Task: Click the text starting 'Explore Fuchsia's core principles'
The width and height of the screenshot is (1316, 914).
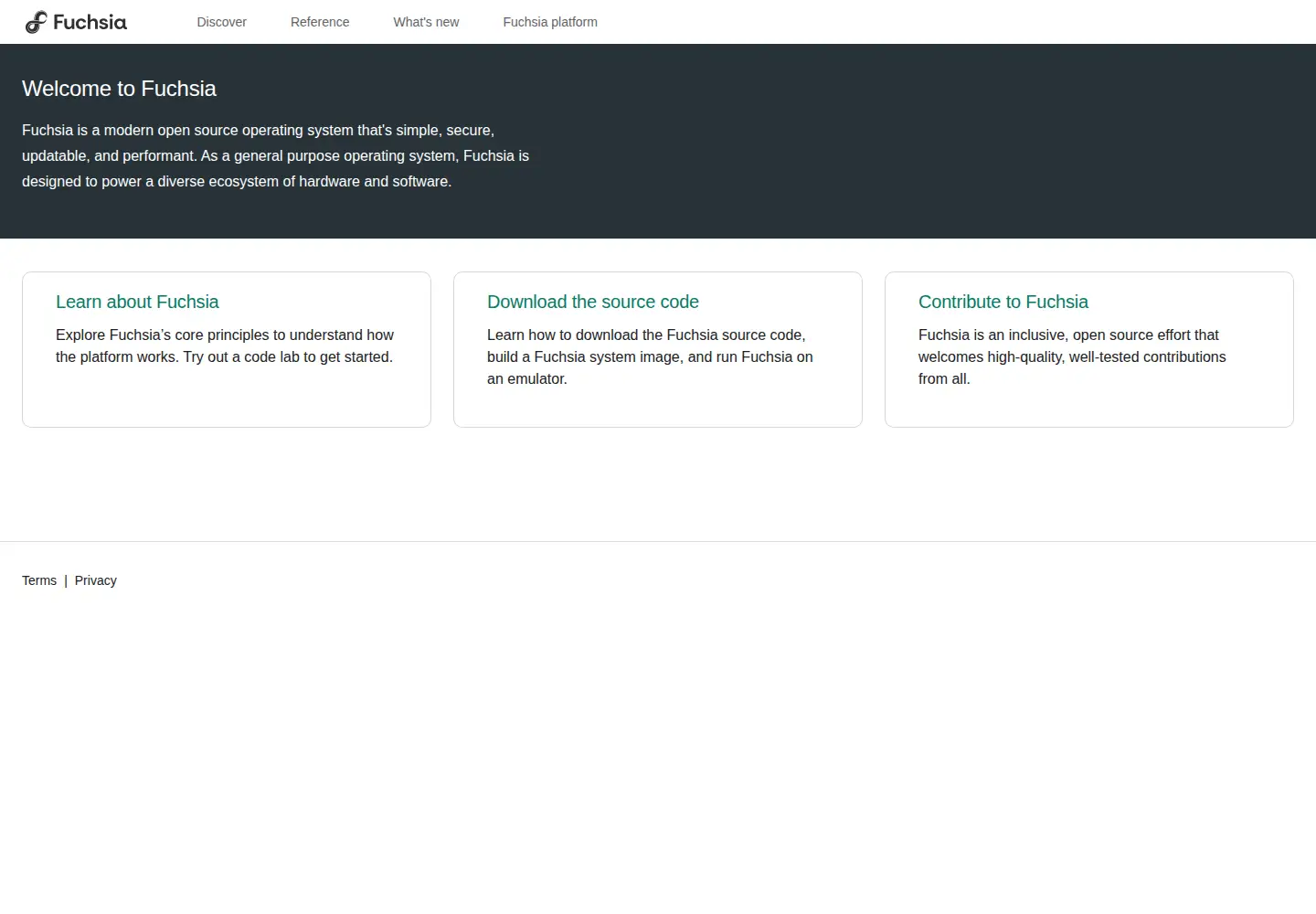Action: coord(225,346)
